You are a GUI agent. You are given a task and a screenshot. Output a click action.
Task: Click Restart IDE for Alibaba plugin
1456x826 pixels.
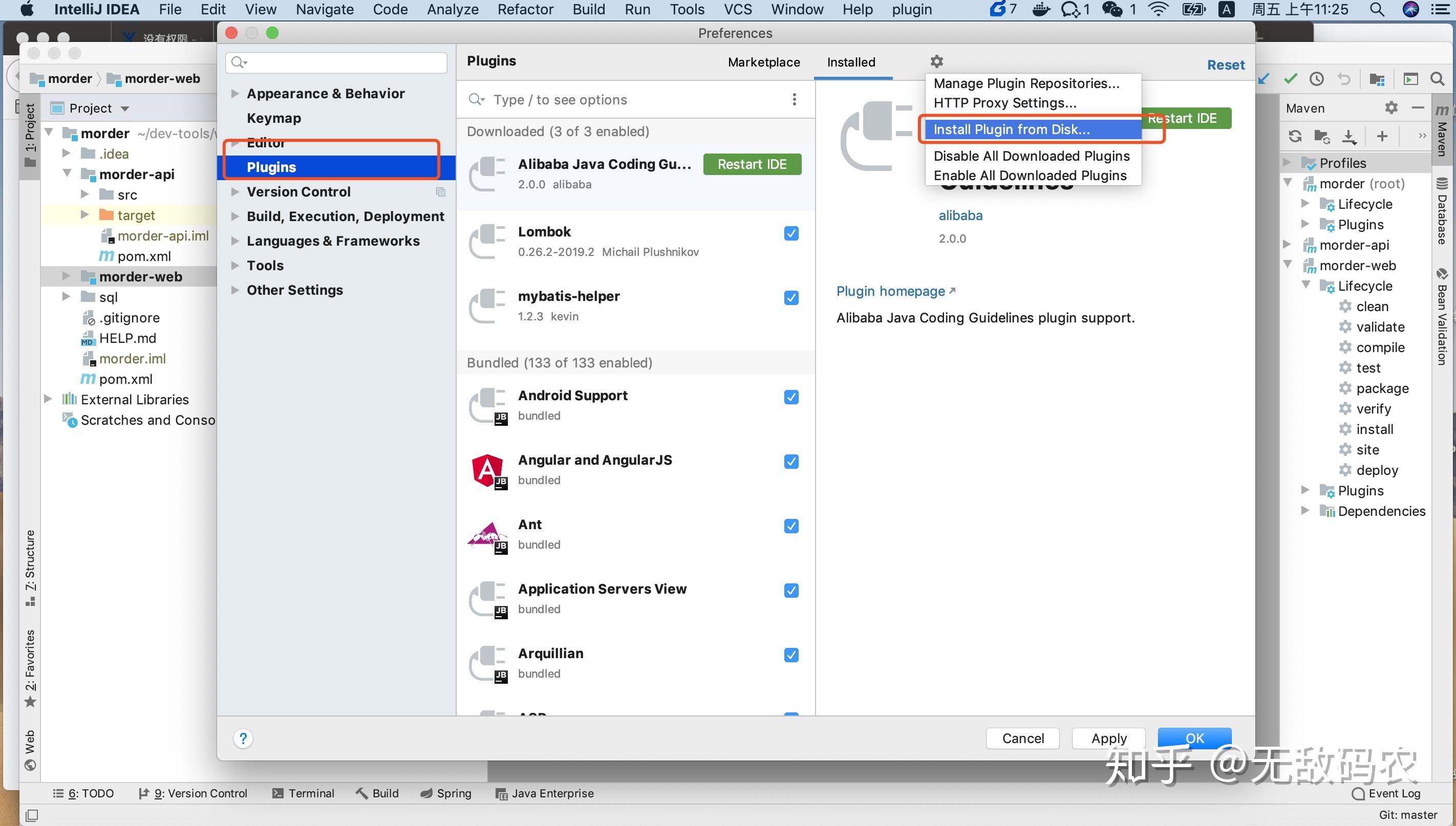coord(752,164)
